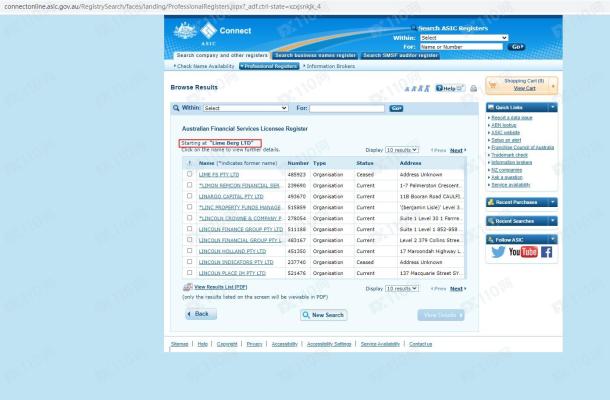Tick the checkbox for LINCOLN FINANCE GROUP PTY LTD

click(x=189, y=229)
